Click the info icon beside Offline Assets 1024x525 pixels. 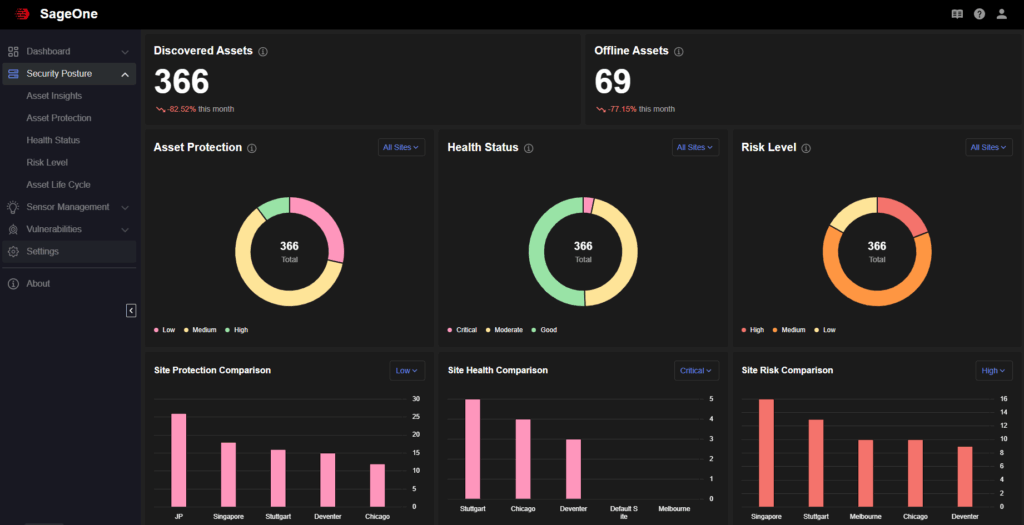point(678,51)
